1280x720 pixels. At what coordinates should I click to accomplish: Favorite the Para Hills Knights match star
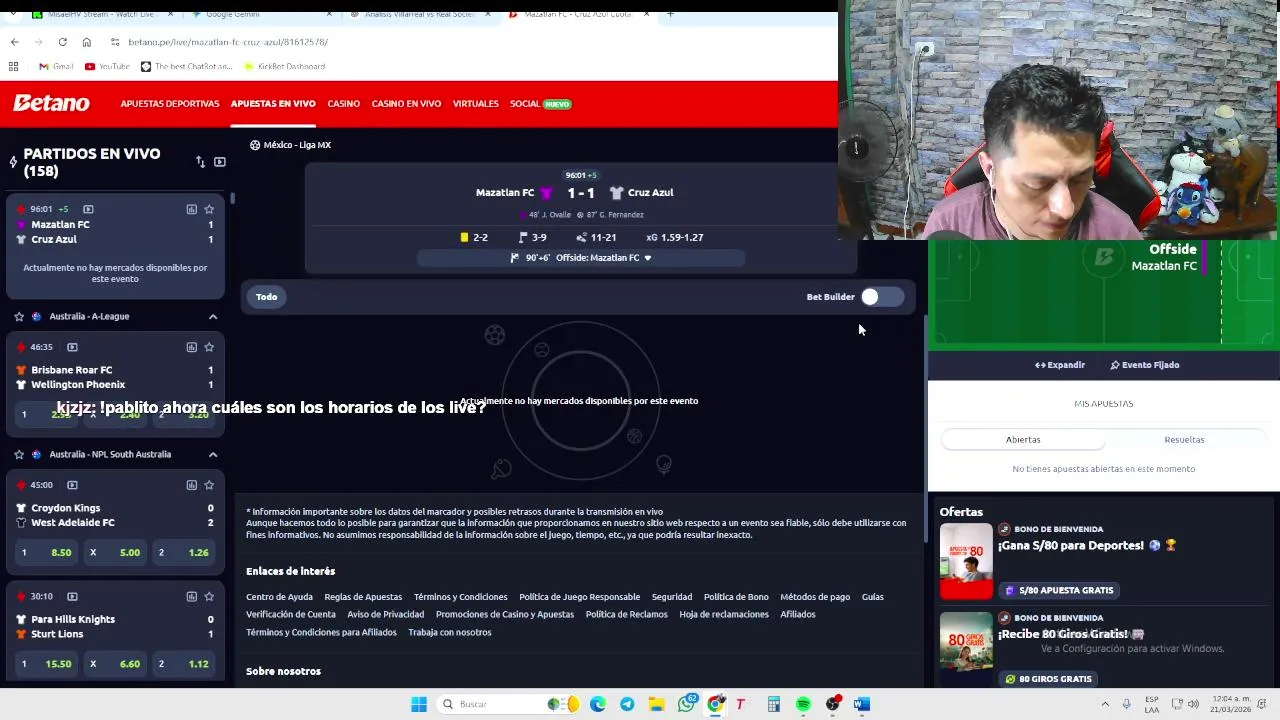(x=209, y=596)
